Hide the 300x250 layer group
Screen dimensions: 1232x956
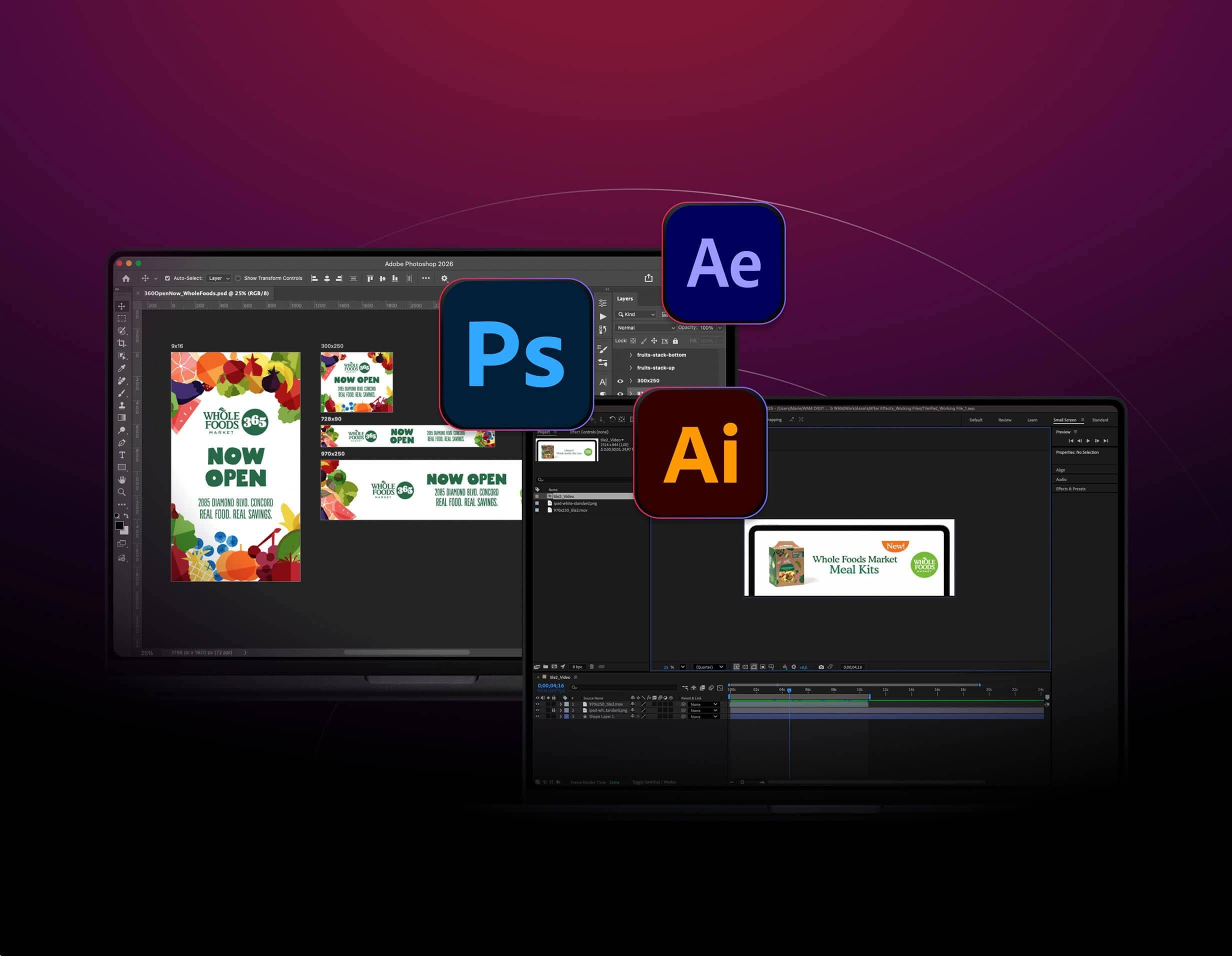[620, 380]
